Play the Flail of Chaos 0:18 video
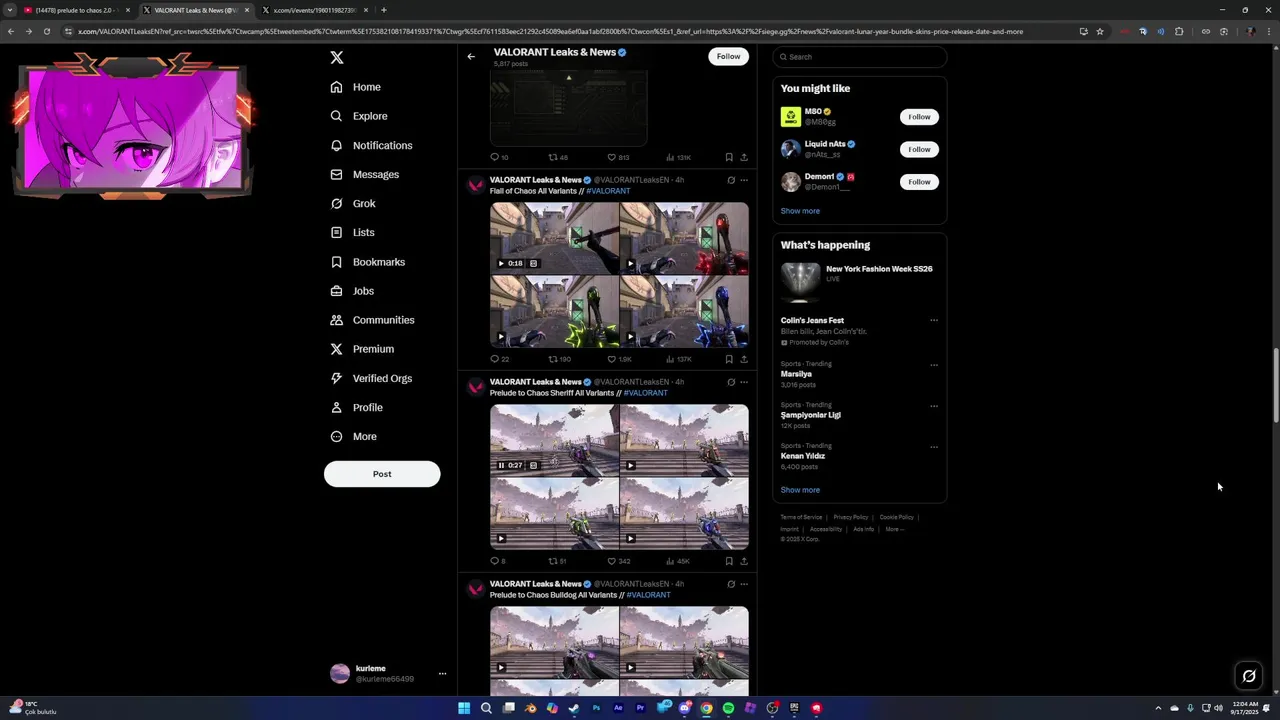Viewport: 1280px width, 720px height. point(501,263)
